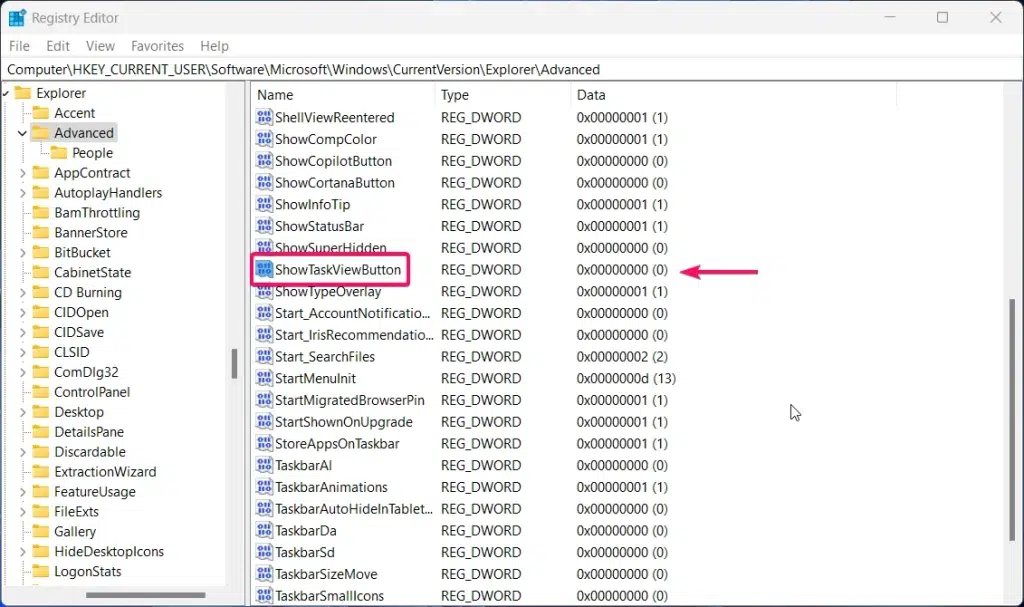The height and width of the screenshot is (607, 1024).
Task: Click the TaskbarAl DWORD value icon
Action: tap(264, 465)
